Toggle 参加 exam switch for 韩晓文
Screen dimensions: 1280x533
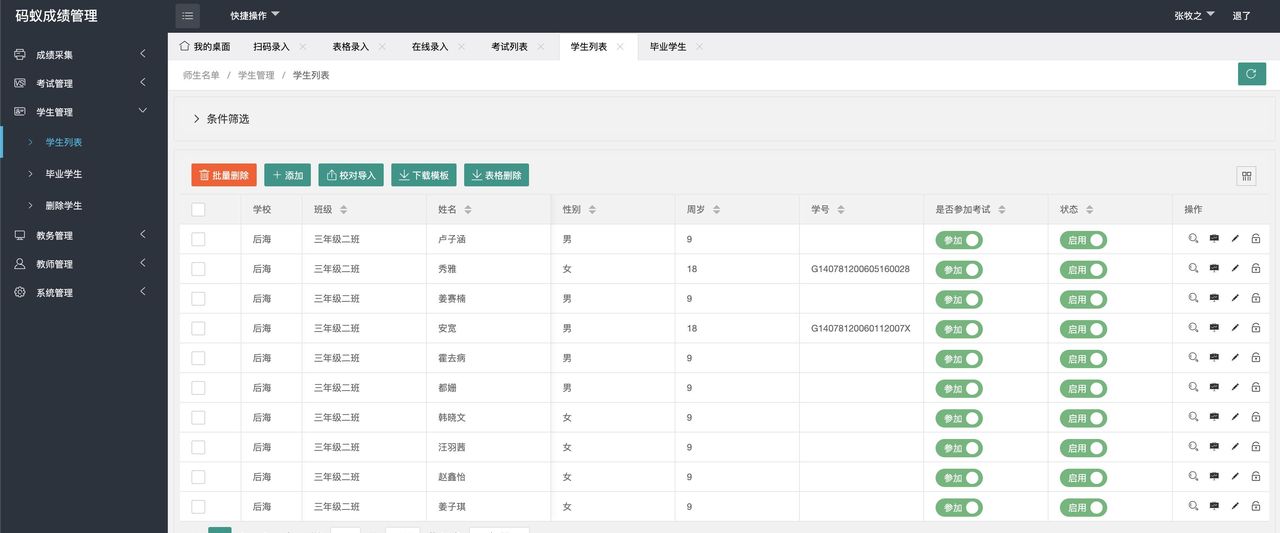point(959,418)
